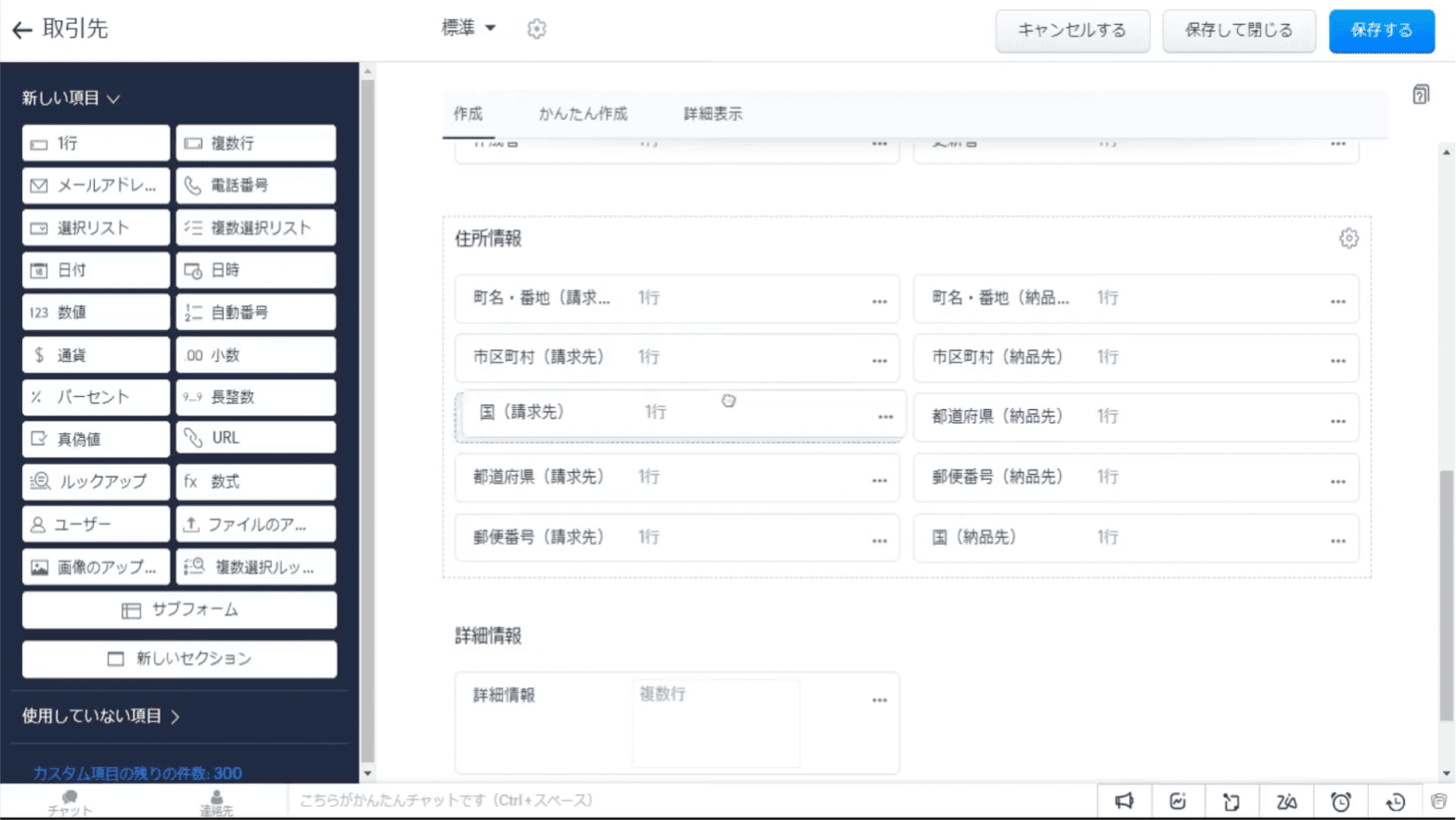Open options for 町名・番地（請求先） field

tap(880, 301)
